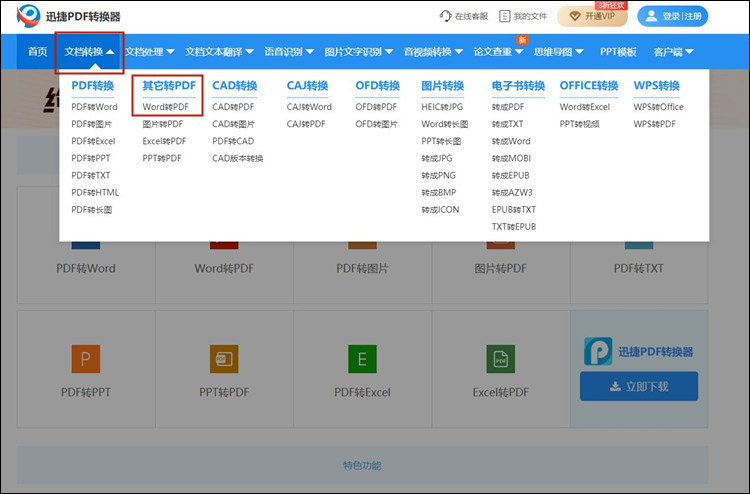Select OFD转图片 entry
This screenshot has height=494, width=750.
click(376, 124)
